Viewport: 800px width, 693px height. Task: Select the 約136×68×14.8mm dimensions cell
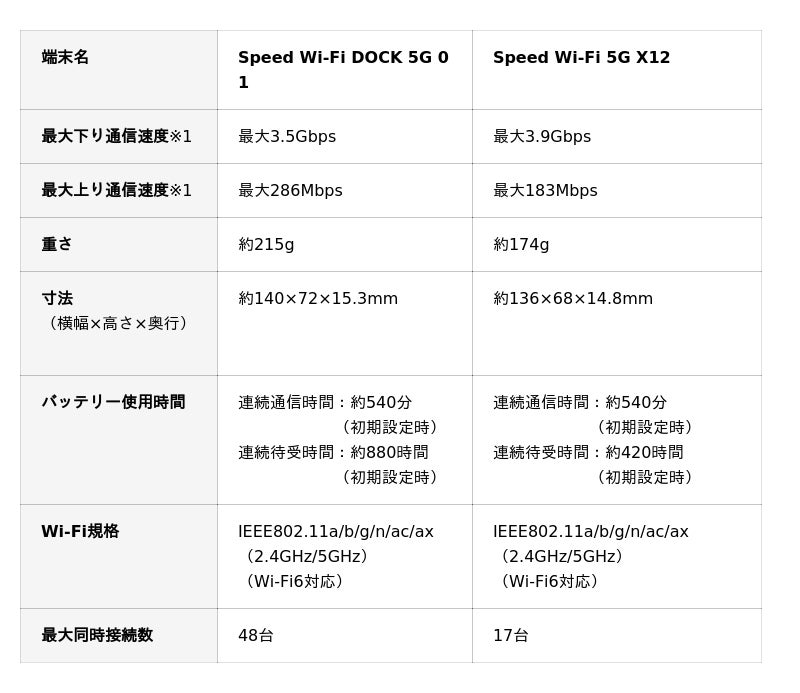pyautogui.click(x=573, y=299)
